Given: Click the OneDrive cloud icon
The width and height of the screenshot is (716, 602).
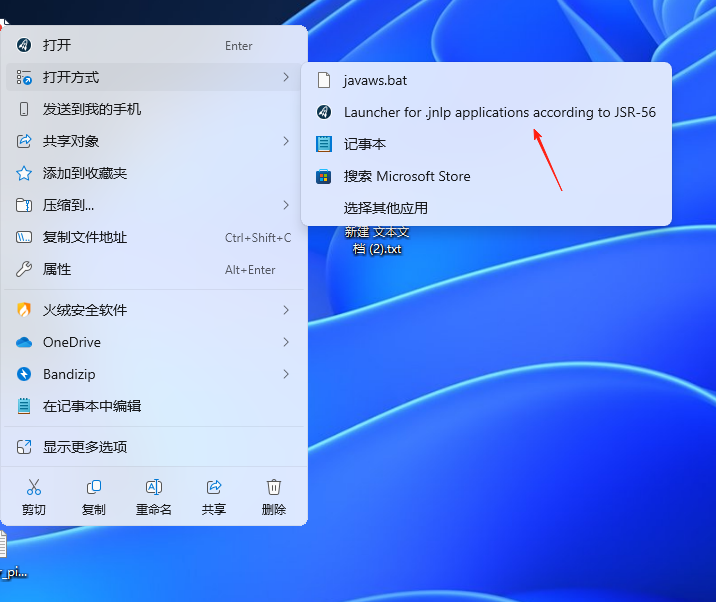Looking at the screenshot, I should point(24,342).
